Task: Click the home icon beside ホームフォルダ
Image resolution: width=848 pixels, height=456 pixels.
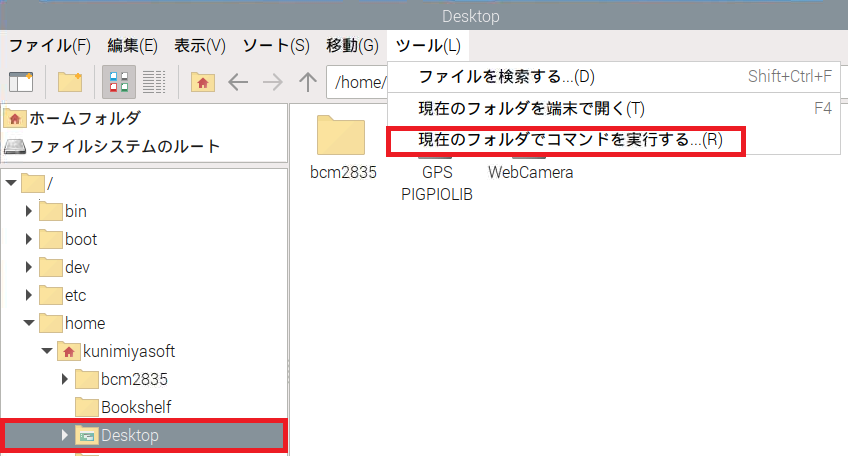Action: 15,118
